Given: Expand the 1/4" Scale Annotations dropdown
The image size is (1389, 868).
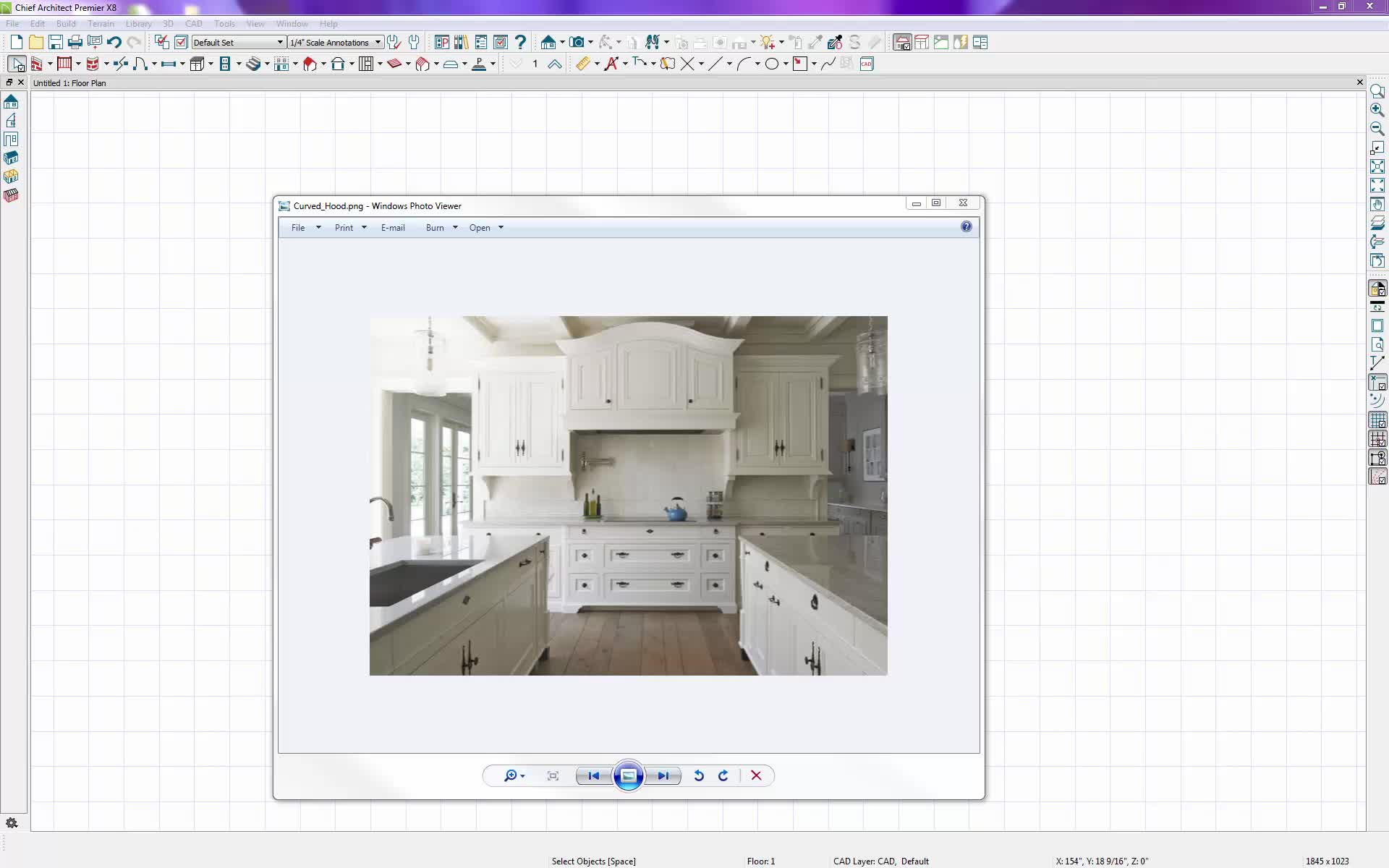Looking at the screenshot, I should point(336,42).
